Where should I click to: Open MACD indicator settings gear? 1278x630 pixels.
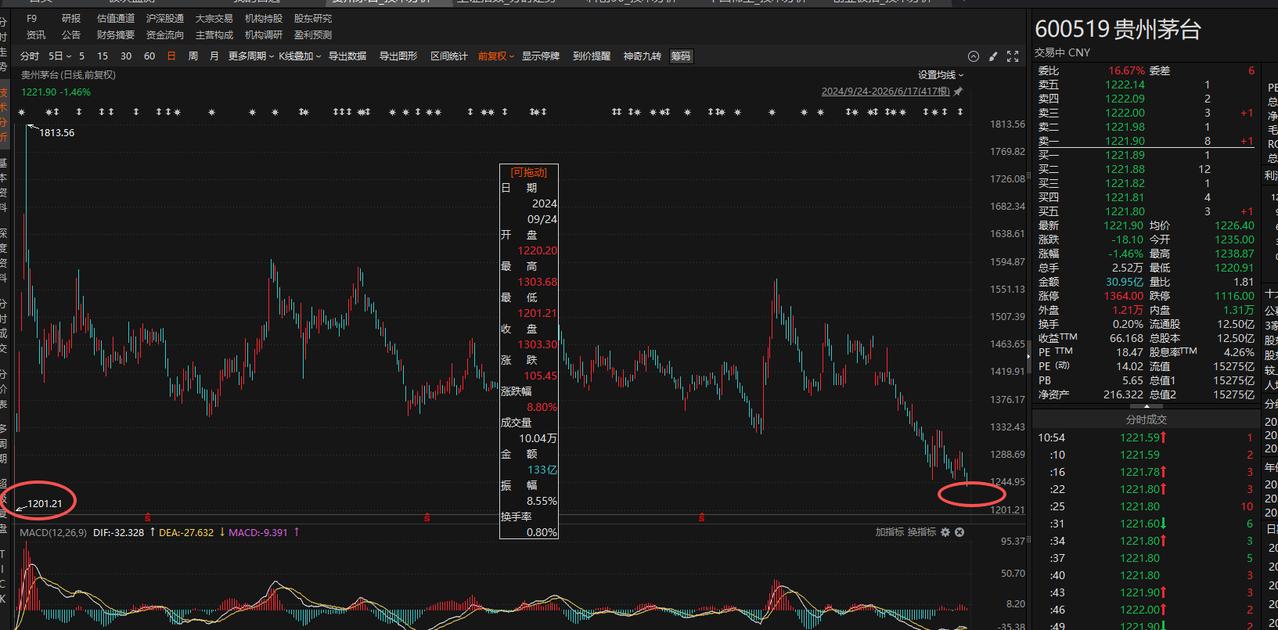[945, 532]
